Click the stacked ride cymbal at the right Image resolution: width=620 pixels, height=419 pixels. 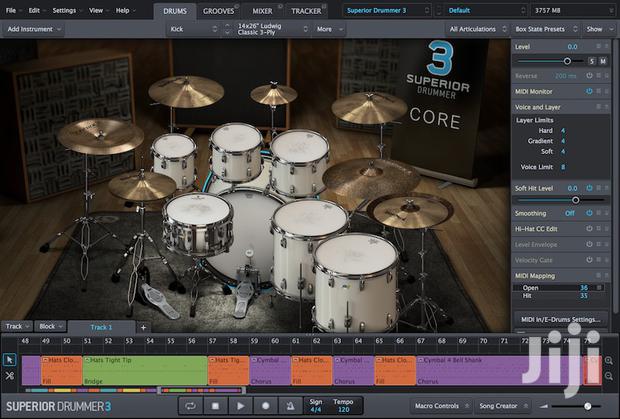tap(410, 210)
